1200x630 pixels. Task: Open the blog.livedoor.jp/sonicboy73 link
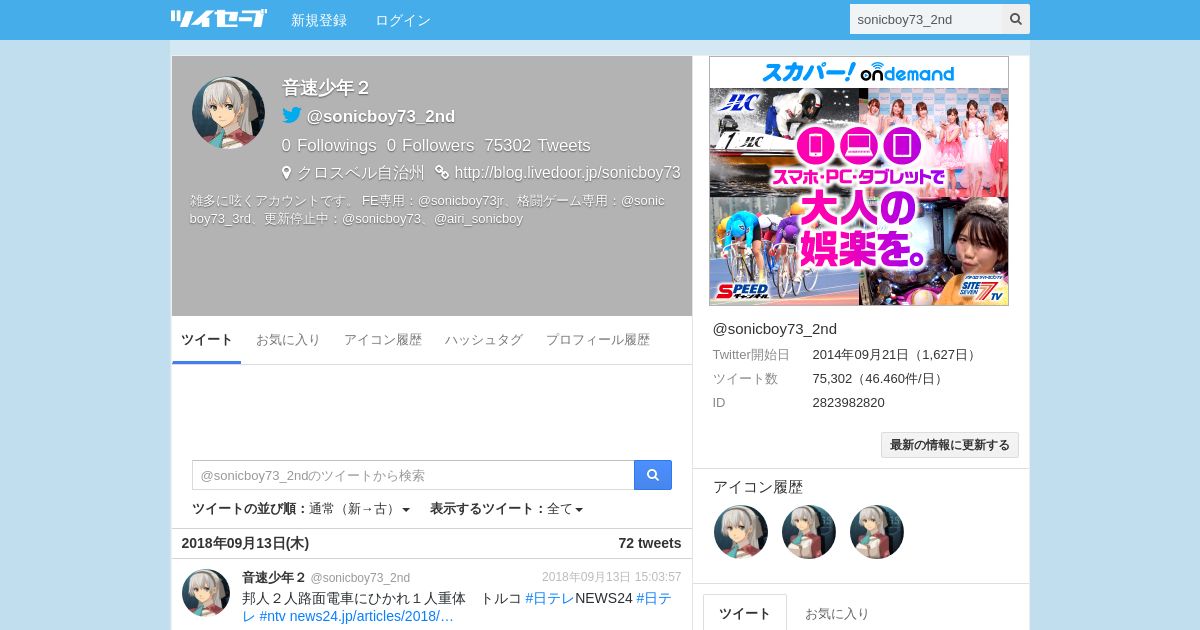click(567, 172)
